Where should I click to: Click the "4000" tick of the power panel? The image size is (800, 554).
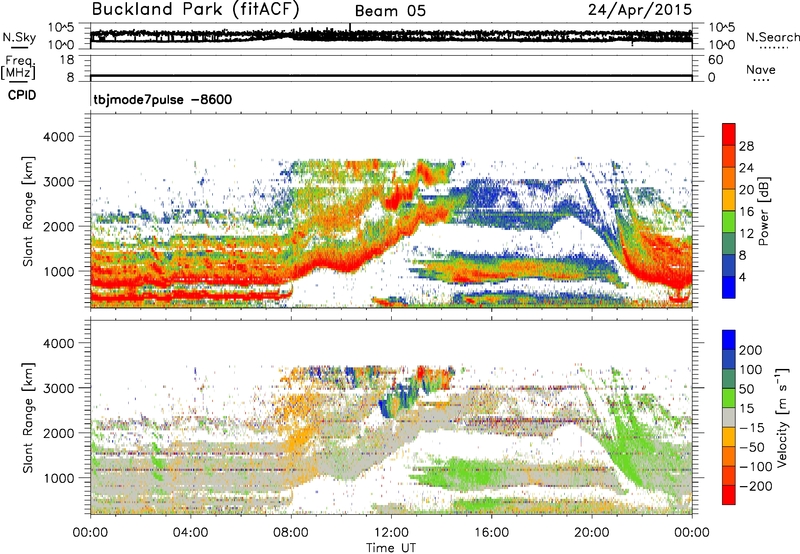tap(58, 137)
